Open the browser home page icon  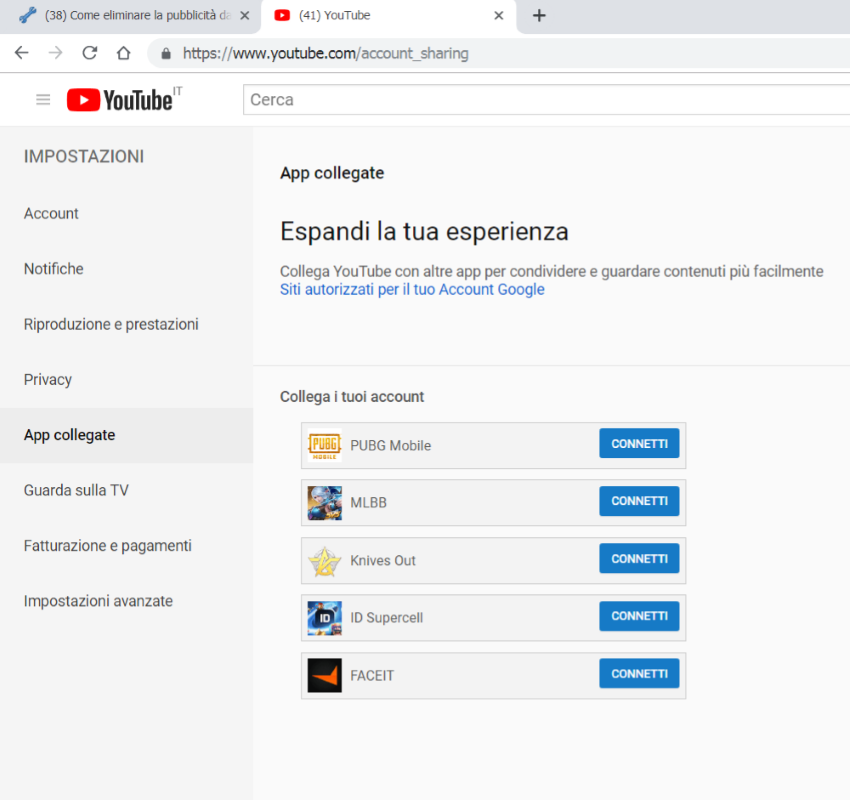[x=124, y=53]
